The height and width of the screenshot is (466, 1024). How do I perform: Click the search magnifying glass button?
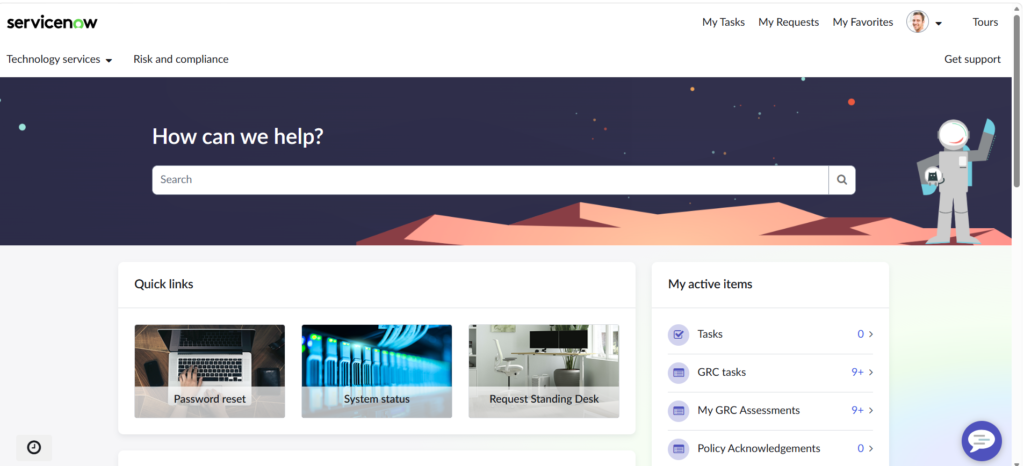[x=841, y=180]
